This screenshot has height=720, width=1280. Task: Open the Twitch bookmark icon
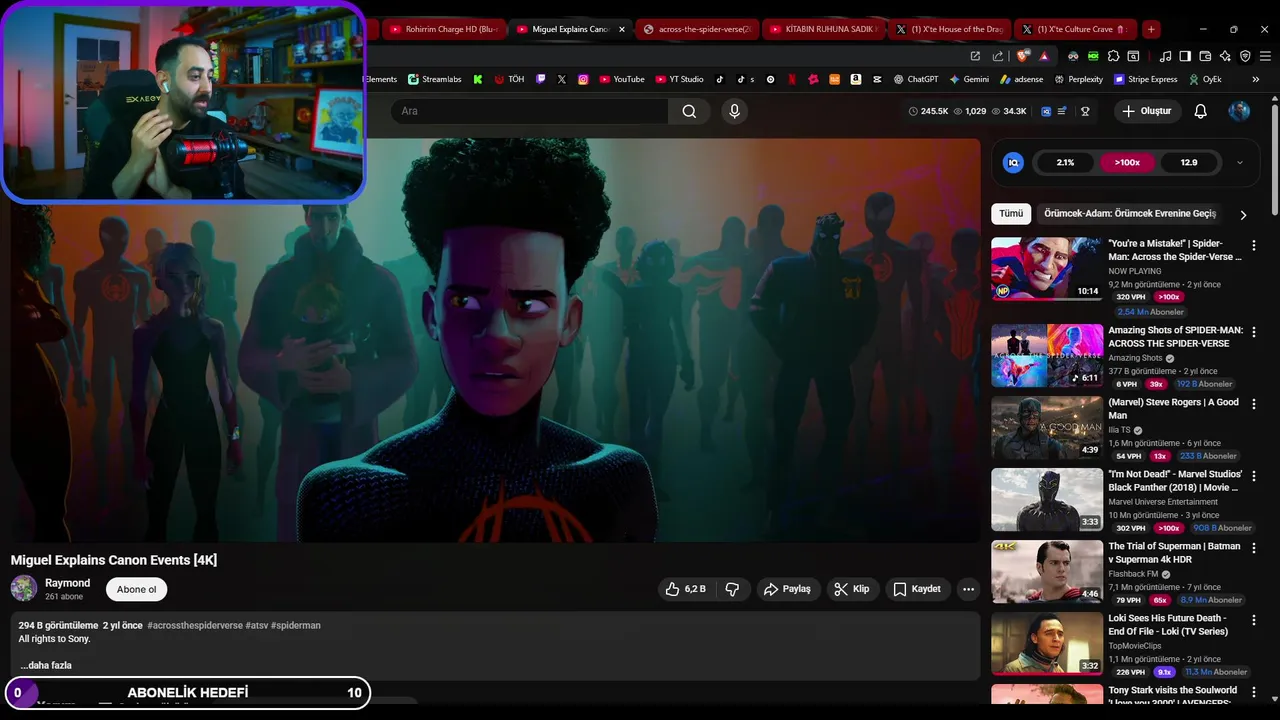click(x=541, y=79)
